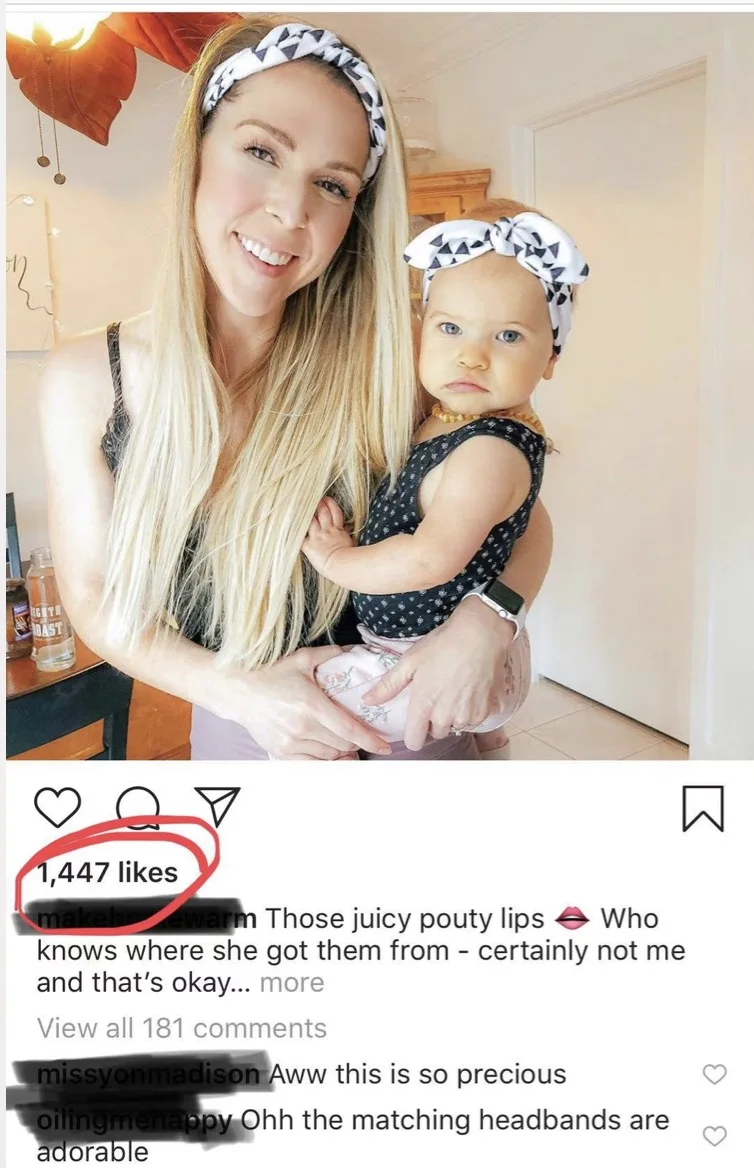Open the missyonmadison profile
Image resolution: width=754 pixels, height=1168 pixels.
[x=147, y=1074]
